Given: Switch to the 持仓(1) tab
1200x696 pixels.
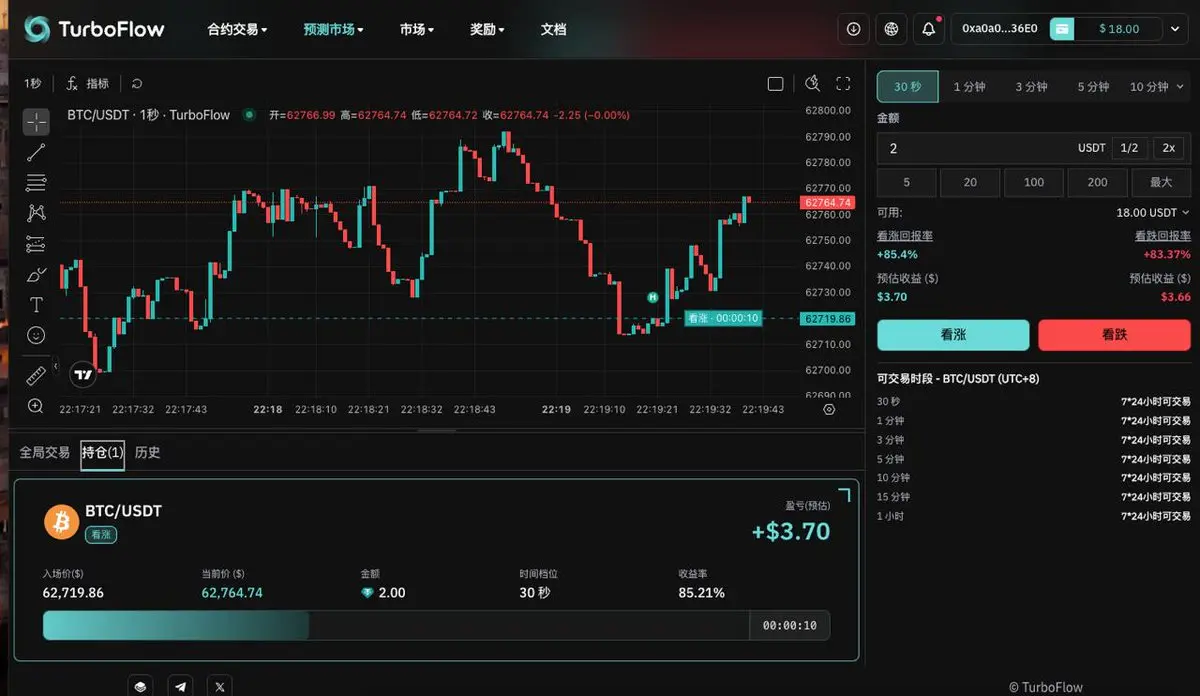Looking at the screenshot, I should tap(103, 453).
